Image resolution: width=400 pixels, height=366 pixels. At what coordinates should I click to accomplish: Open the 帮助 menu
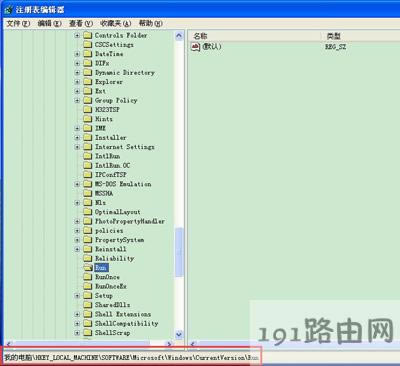pos(150,23)
